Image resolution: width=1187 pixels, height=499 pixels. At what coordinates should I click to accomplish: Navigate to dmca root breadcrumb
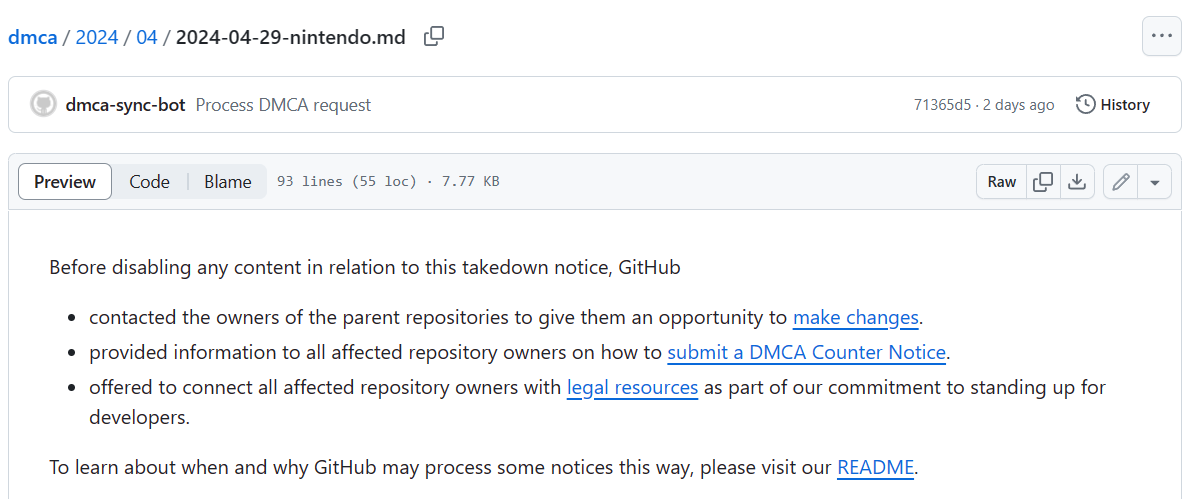click(31, 38)
